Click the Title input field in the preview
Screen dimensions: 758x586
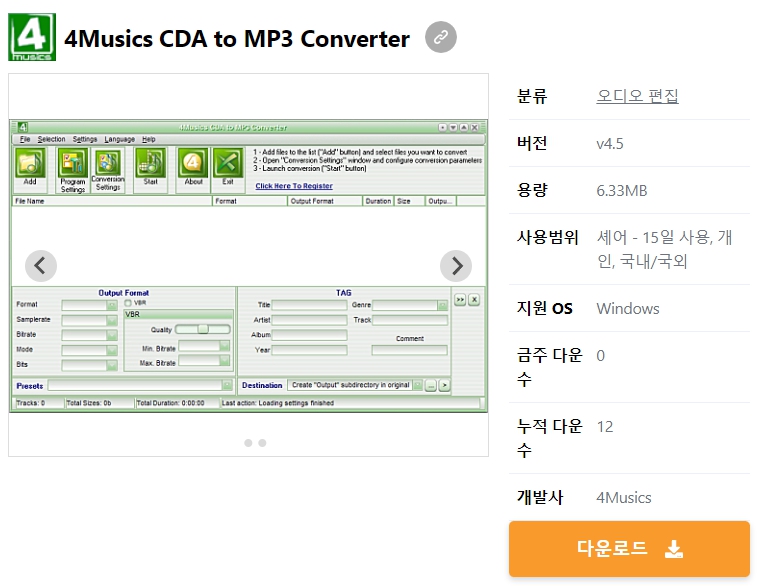(x=309, y=305)
